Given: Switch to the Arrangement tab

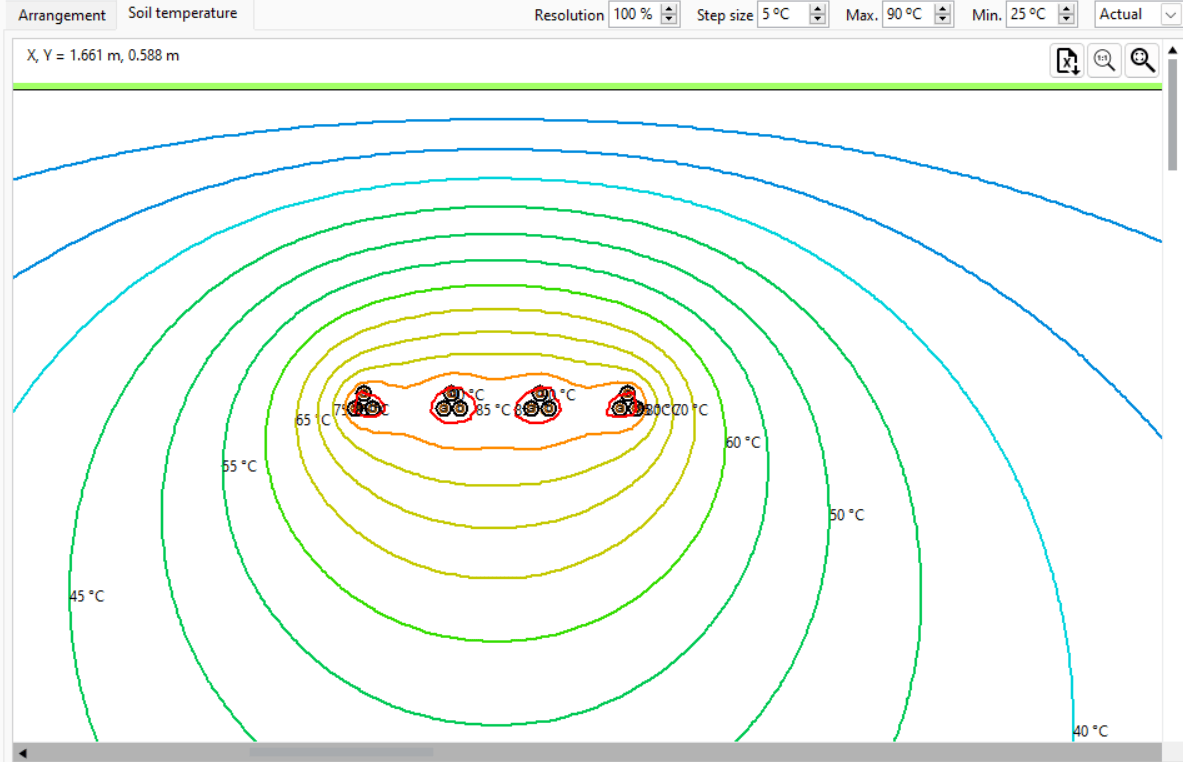Looking at the screenshot, I should (x=62, y=15).
